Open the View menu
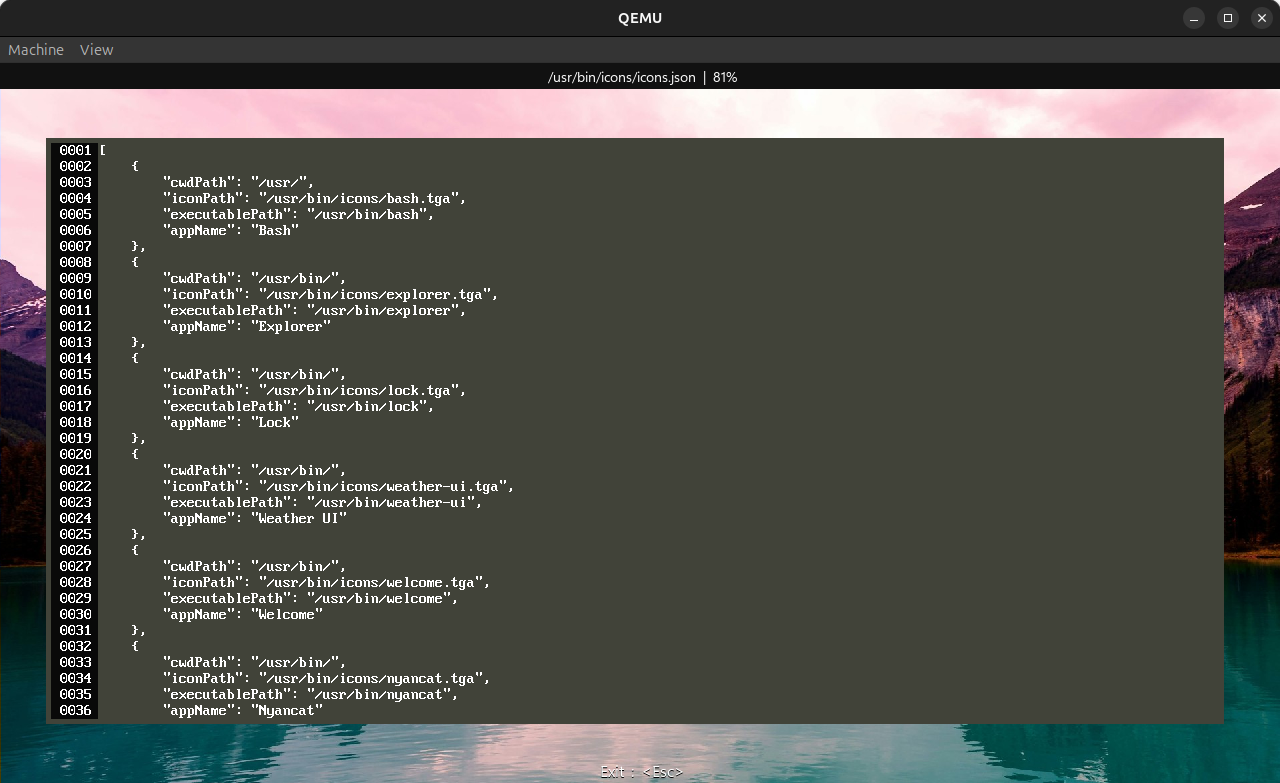The height and width of the screenshot is (783, 1280). click(x=97, y=50)
